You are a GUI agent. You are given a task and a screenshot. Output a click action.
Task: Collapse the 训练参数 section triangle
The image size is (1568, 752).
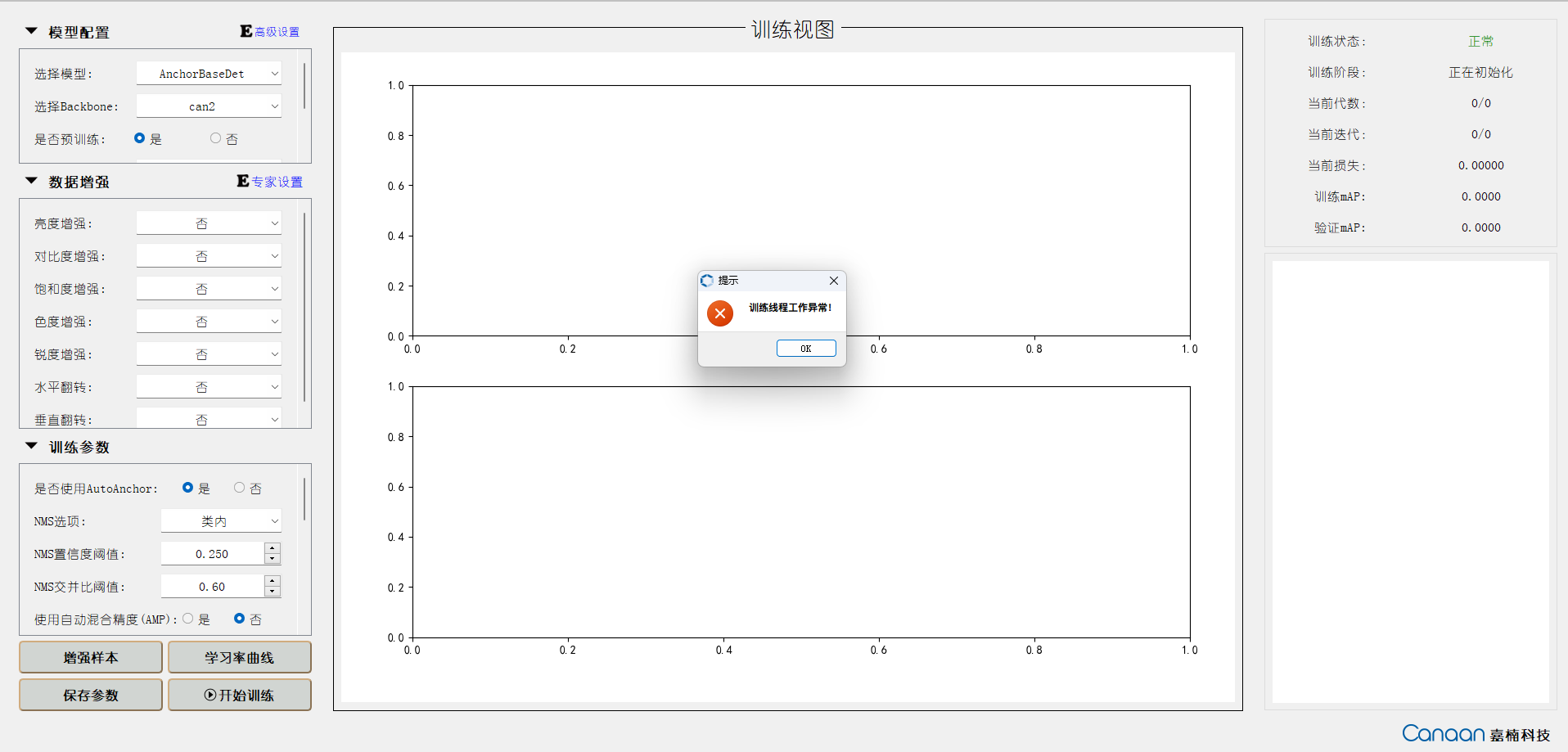32,446
